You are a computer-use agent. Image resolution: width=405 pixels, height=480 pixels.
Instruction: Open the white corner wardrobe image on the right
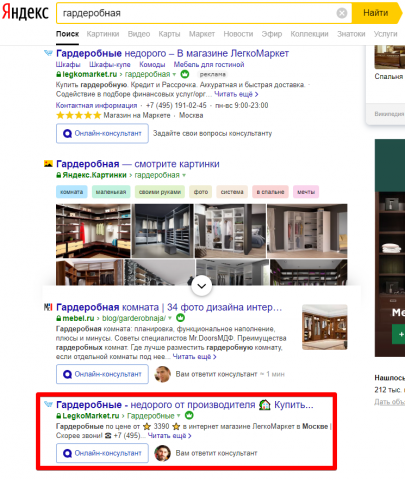(307, 231)
